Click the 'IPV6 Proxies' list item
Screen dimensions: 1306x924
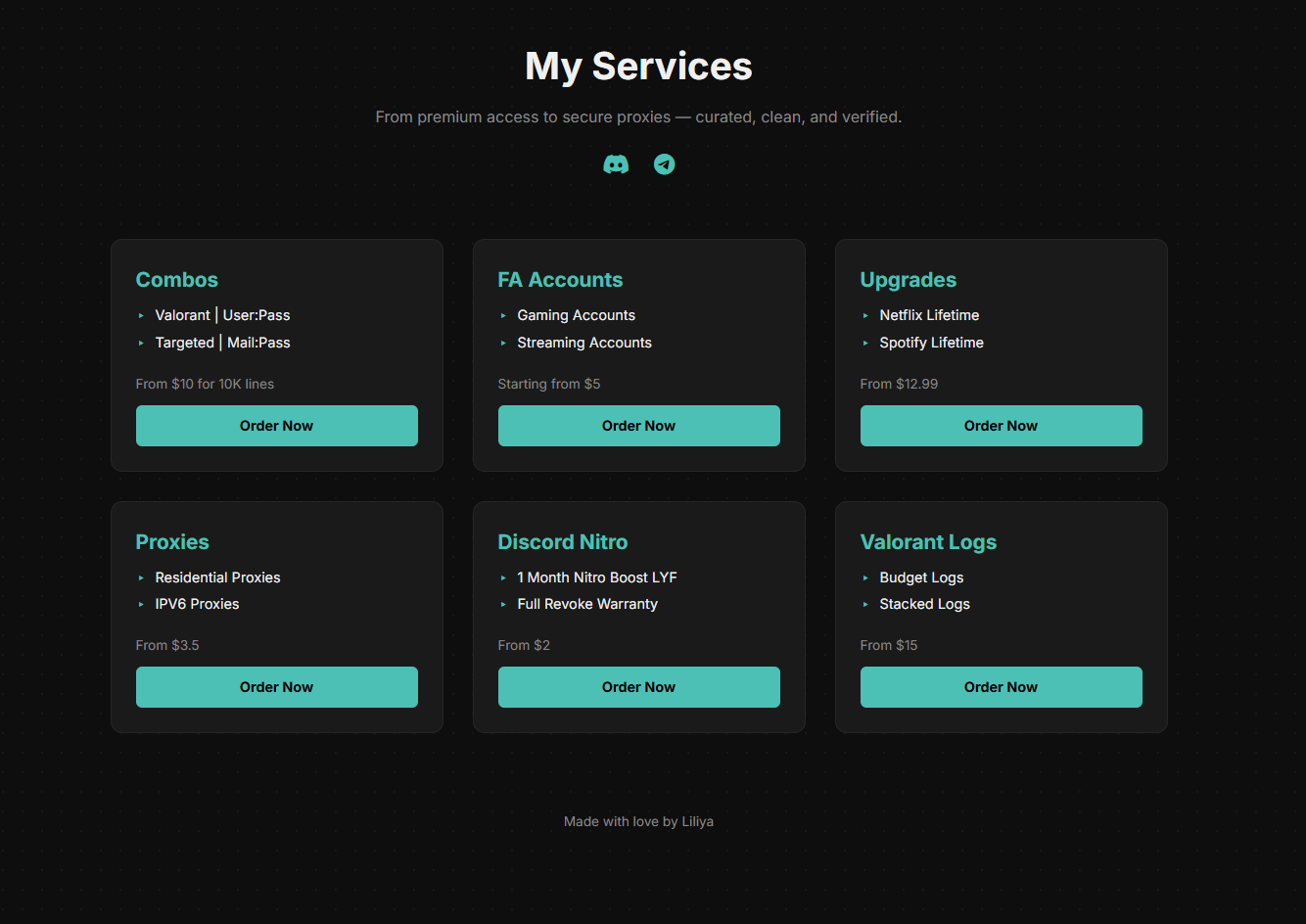coord(197,604)
